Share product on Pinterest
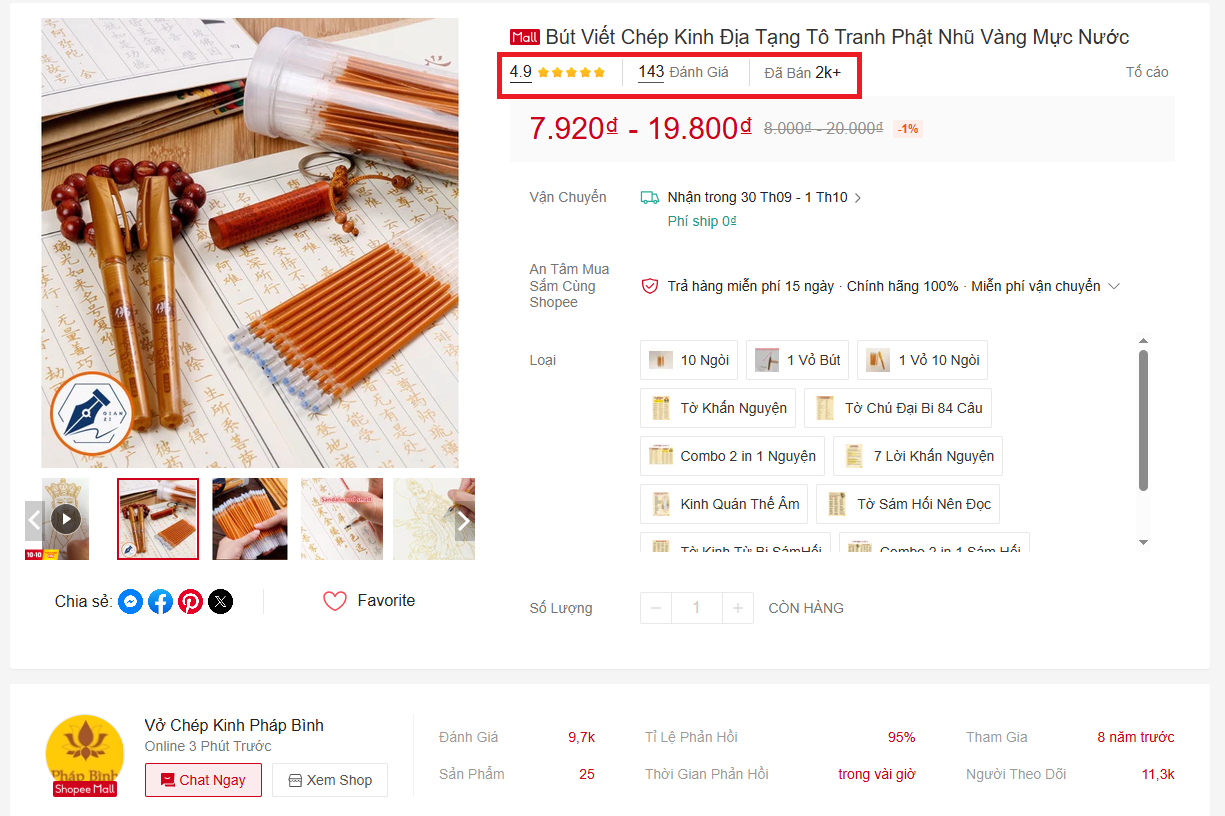 click(190, 601)
